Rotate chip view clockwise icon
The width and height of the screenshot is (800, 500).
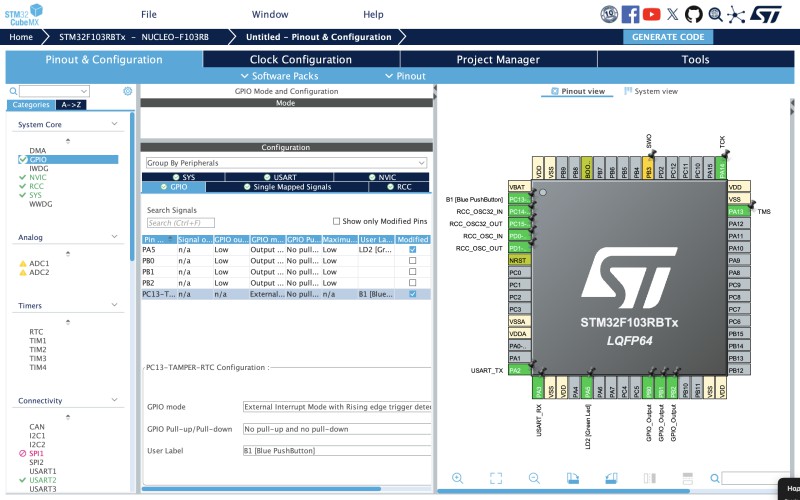click(x=573, y=478)
